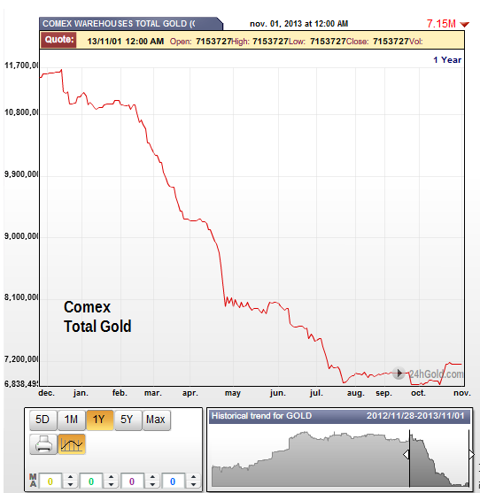Print the gold chart with printer icon

point(43,444)
